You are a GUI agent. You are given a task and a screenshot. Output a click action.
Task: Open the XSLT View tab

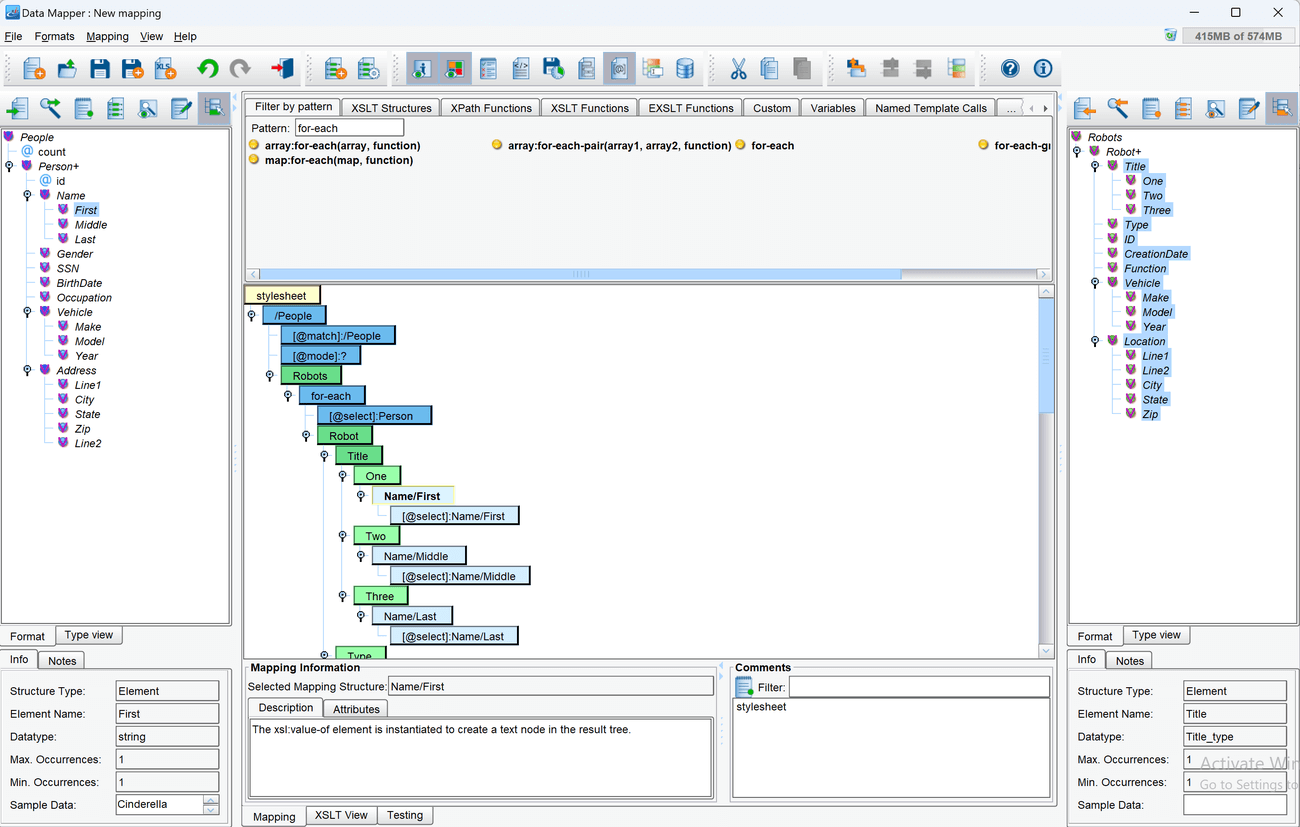point(341,815)
